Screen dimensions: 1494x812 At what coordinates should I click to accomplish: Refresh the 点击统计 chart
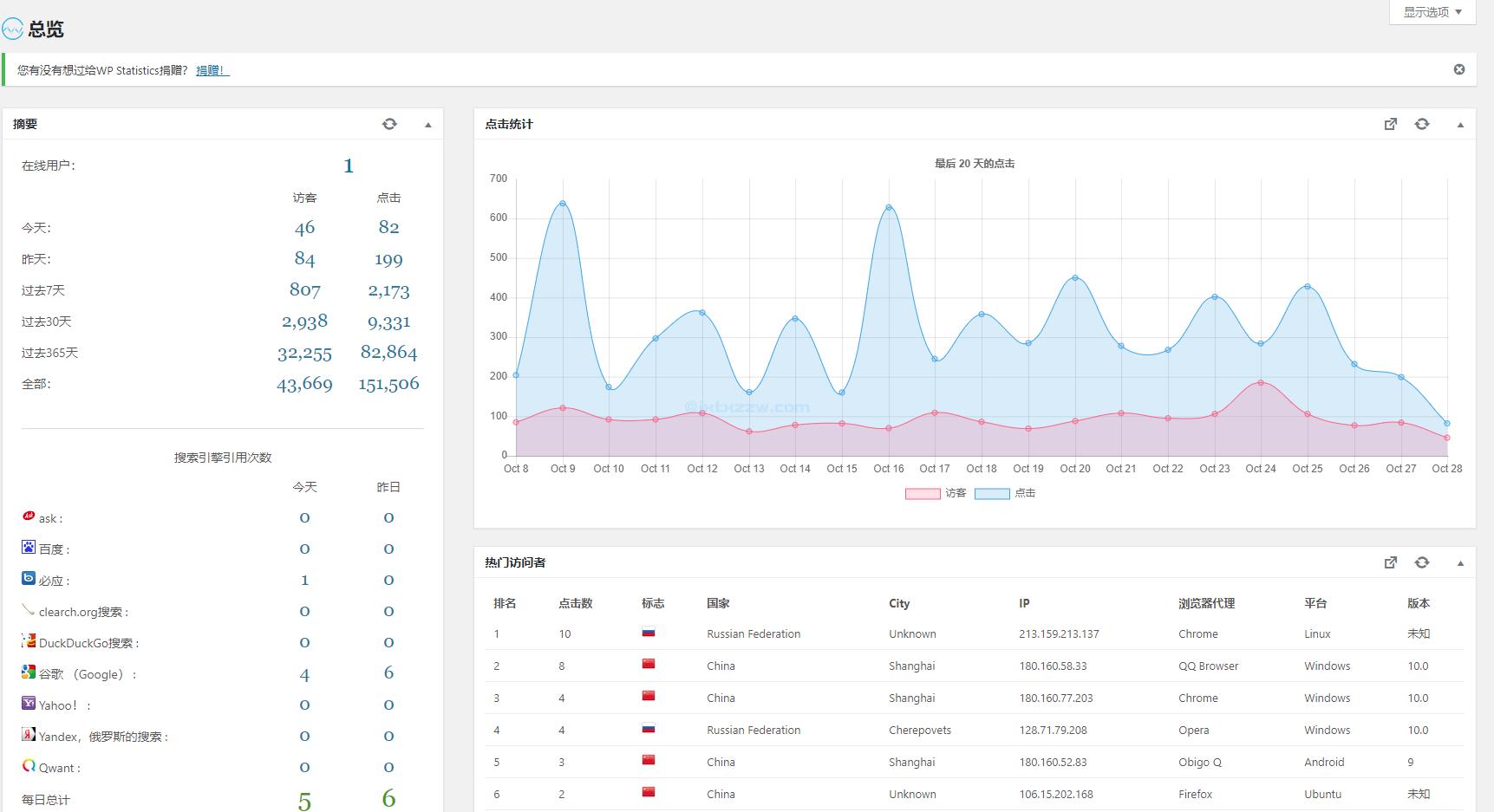click(x=1422, y=124)
